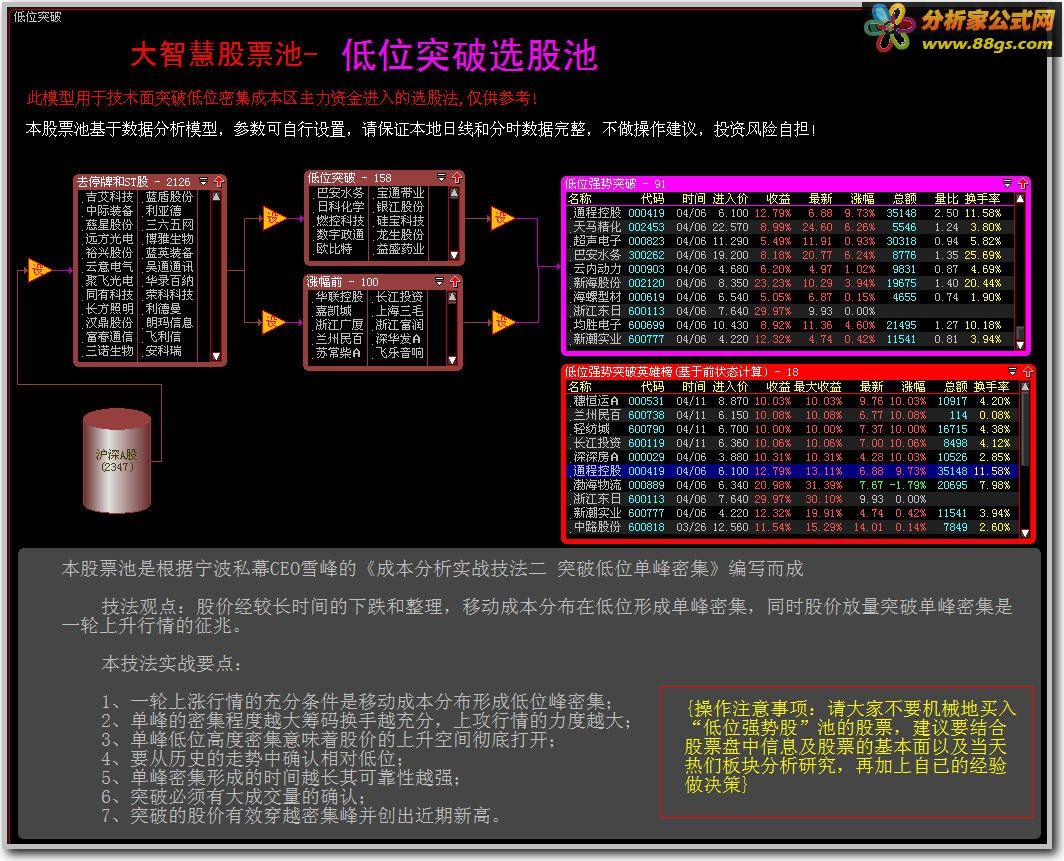Click 进入价 column header in 英雄榜 table

pos(730,387)
